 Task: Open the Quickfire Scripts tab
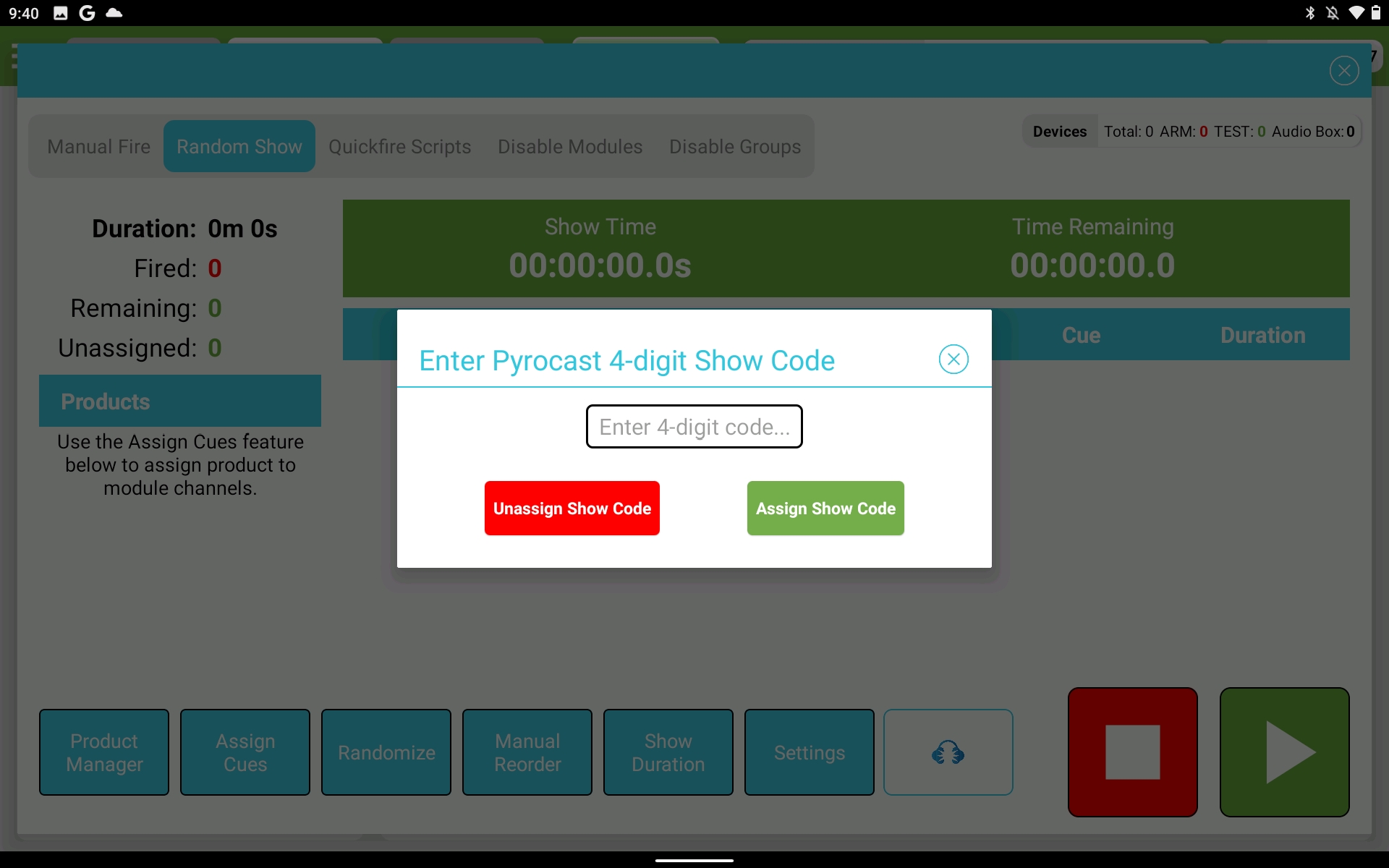click(x=400, y=146)
